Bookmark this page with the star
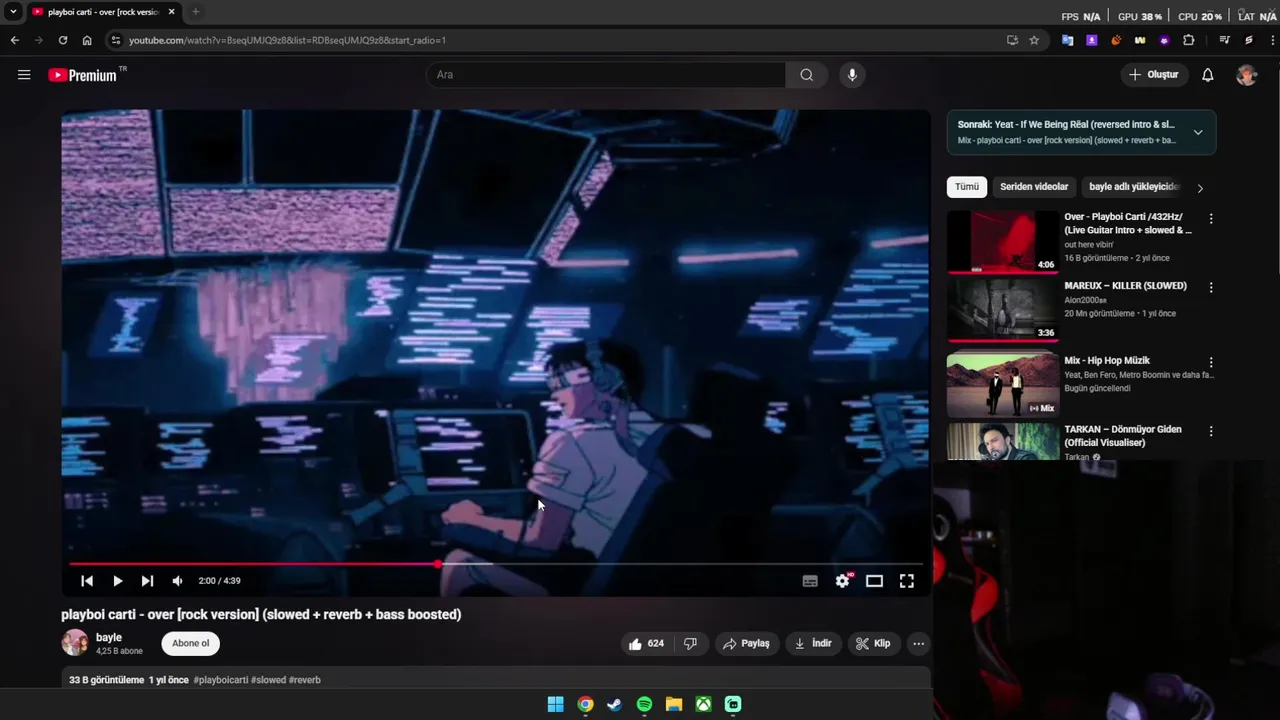Viewport: 1280px width, 720px height. coord(1034,40)
